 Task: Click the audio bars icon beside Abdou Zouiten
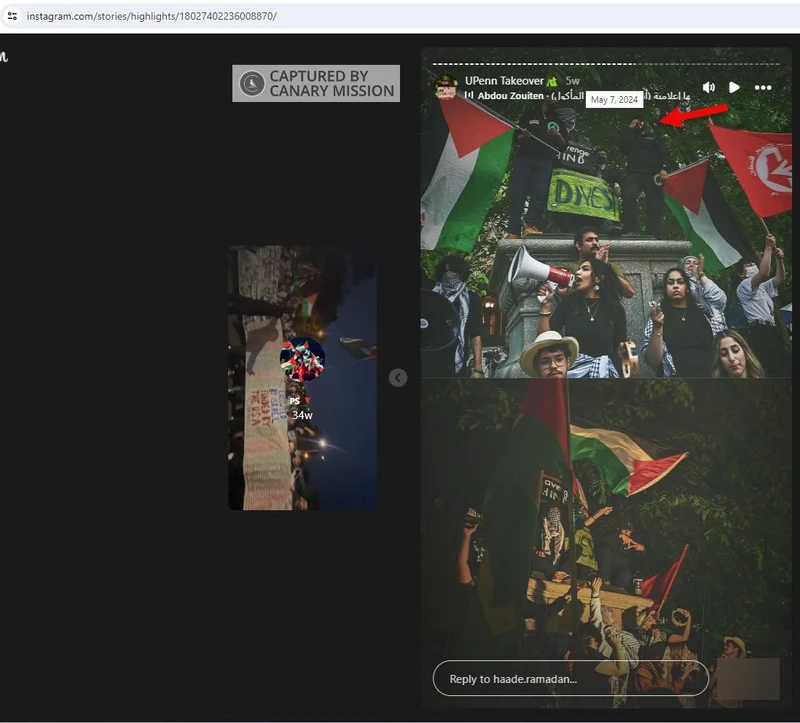click(x=468, y=96)
